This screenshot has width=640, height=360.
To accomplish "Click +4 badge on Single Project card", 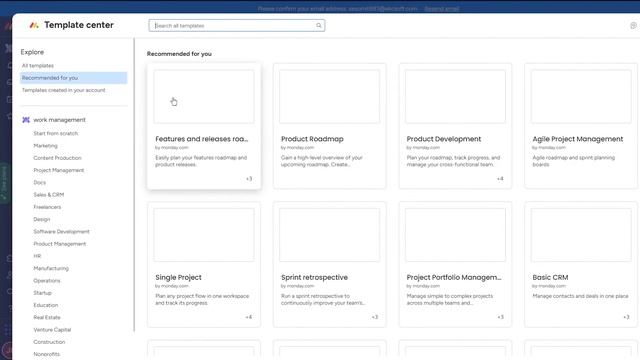I will point(249,317).
